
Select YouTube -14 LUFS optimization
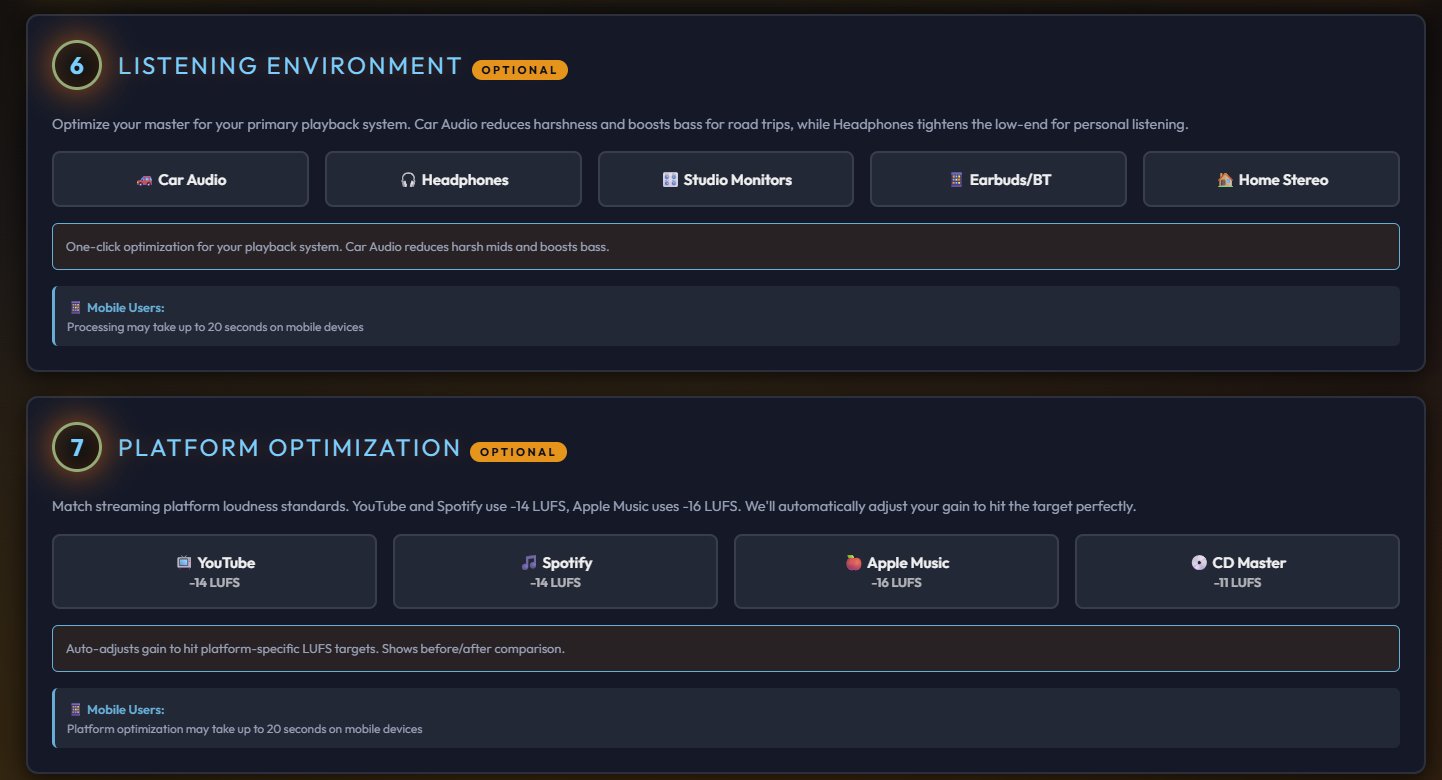click(214, 571)
